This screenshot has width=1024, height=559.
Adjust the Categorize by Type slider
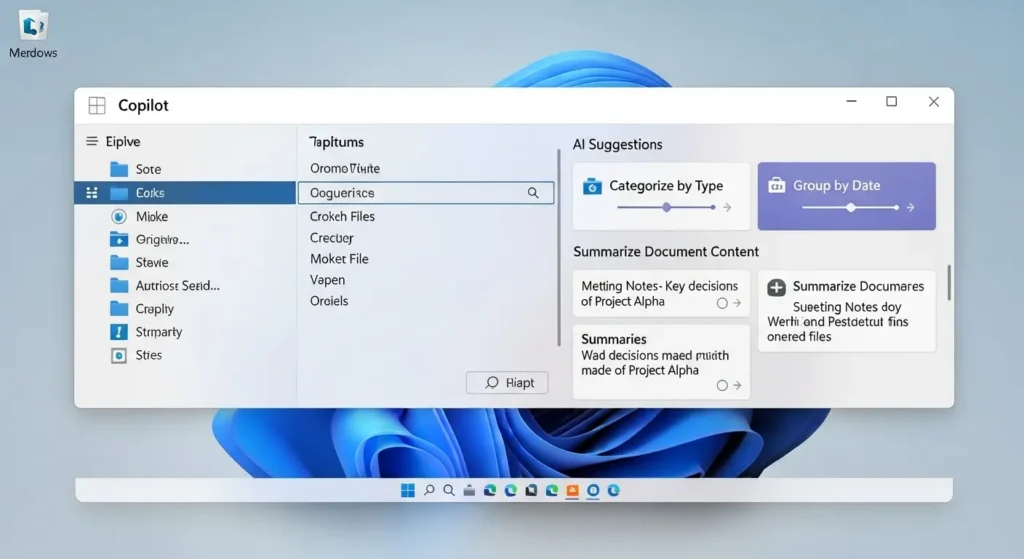[666, 207]
